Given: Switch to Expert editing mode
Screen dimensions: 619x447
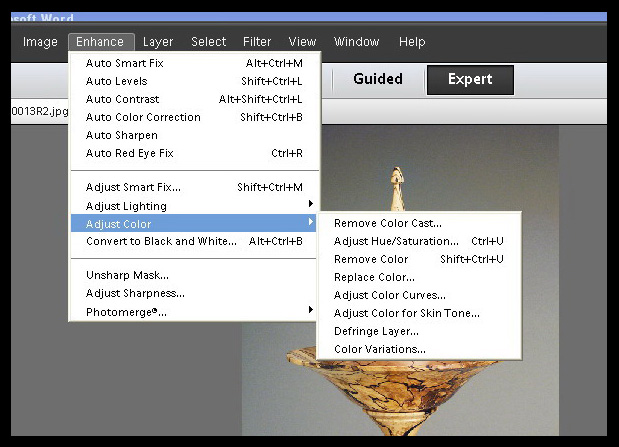Looking at the screenshot, I should [470, 80].
